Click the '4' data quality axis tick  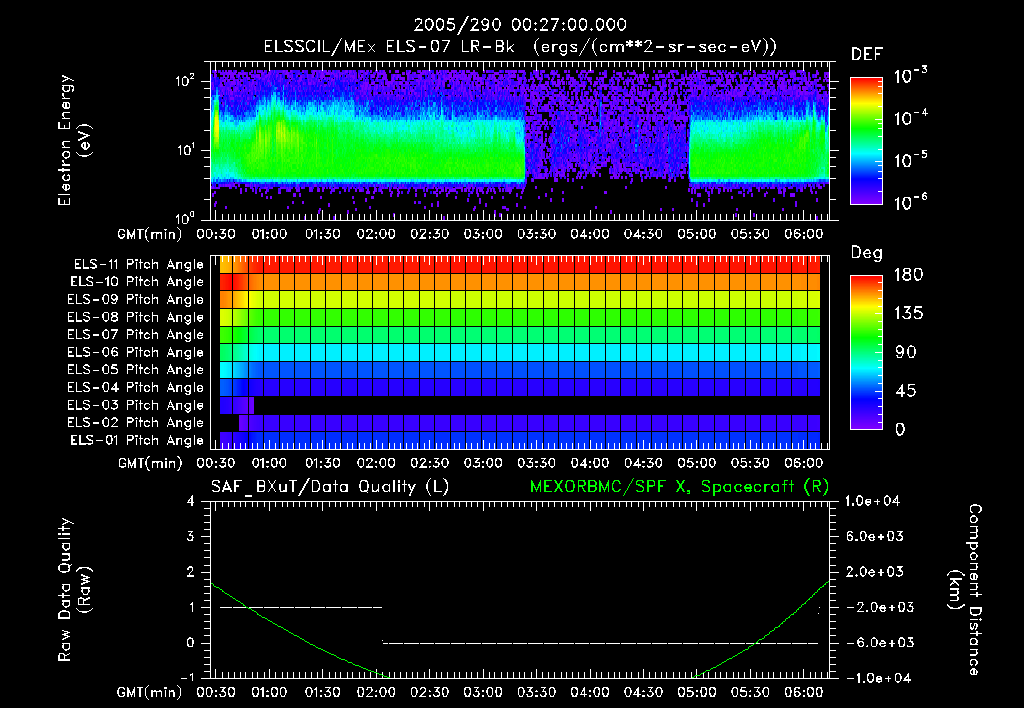[191, 501]
